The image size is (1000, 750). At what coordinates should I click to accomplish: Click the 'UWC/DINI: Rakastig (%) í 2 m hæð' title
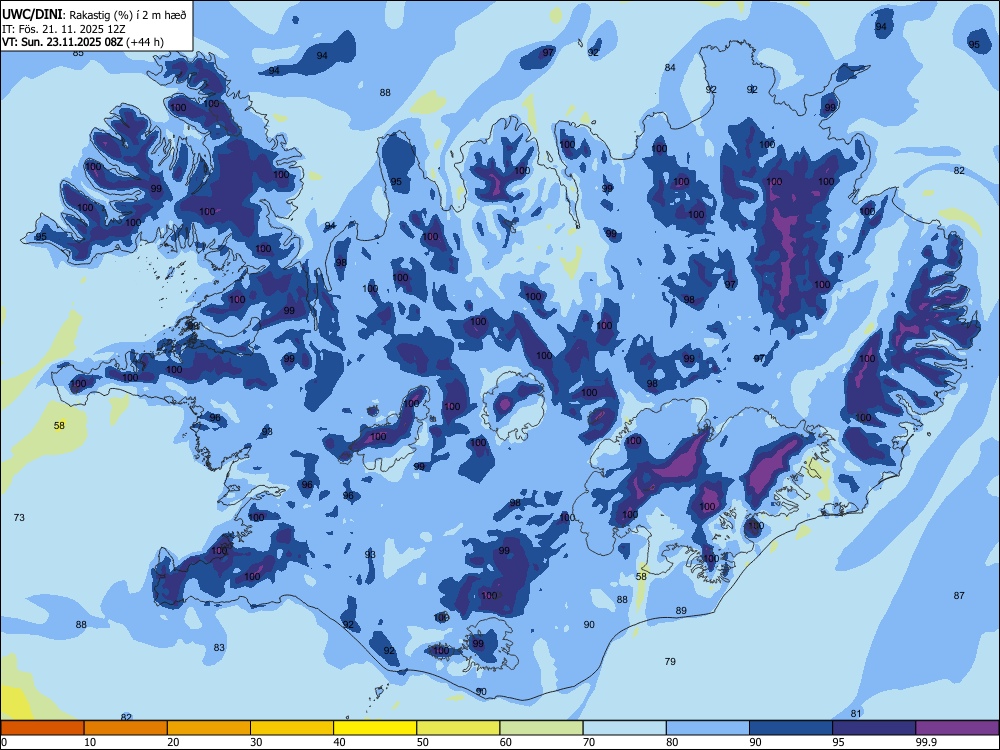point(94,15)
